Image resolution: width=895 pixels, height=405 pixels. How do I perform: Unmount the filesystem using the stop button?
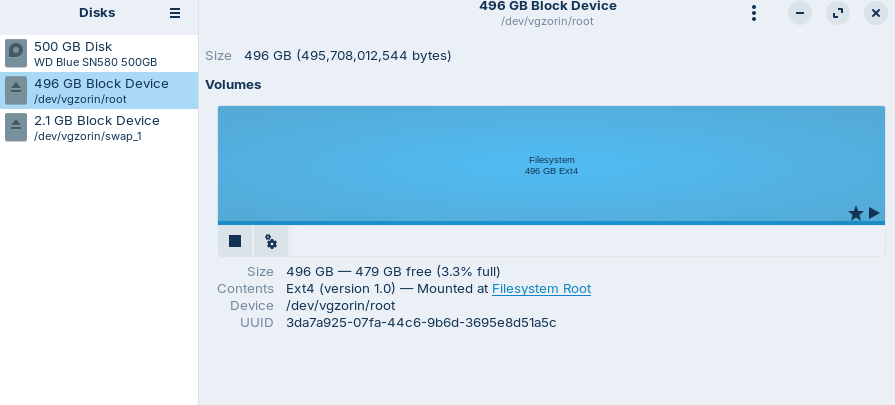235,241
